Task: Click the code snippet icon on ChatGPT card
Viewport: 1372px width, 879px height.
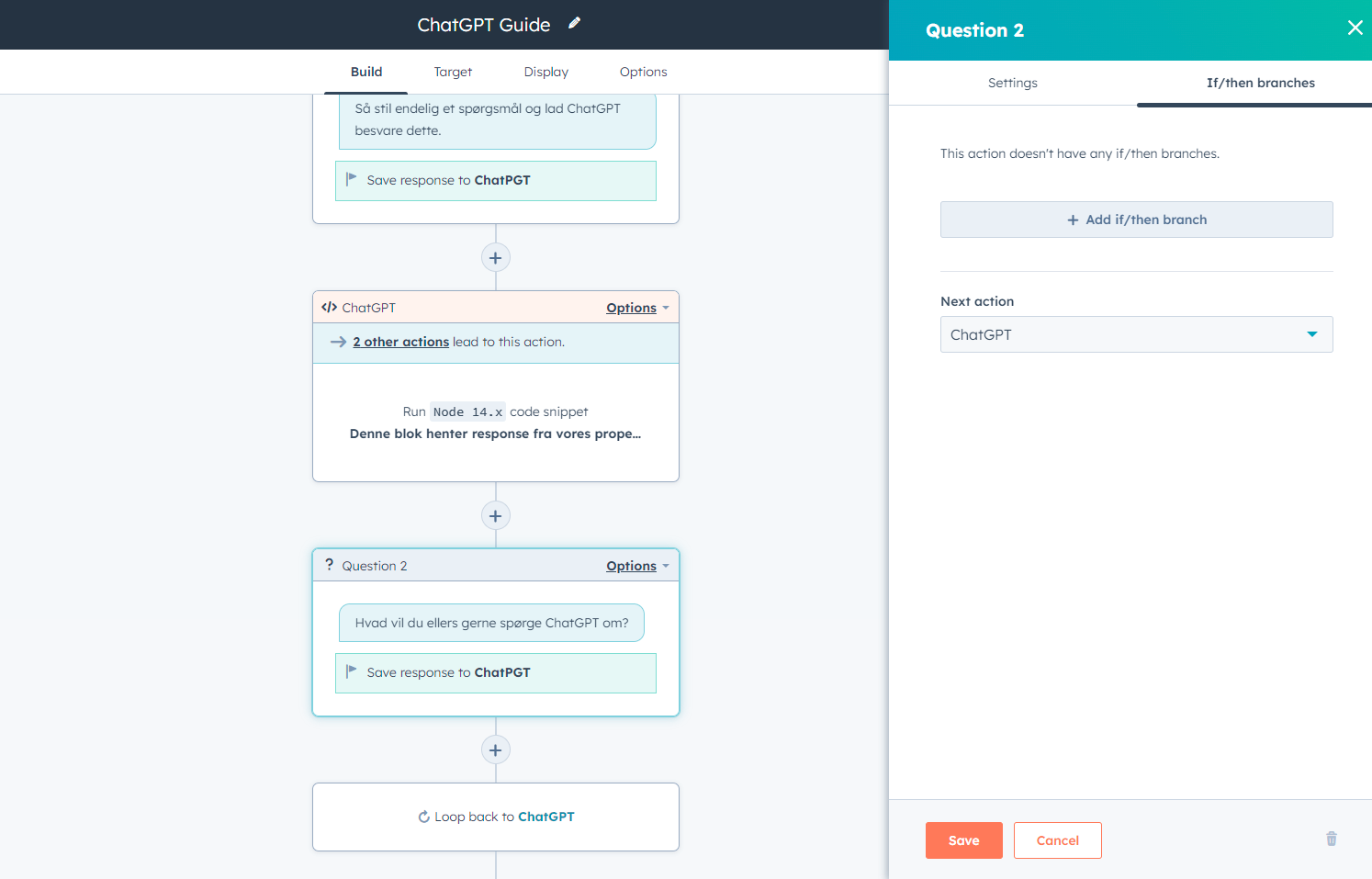Action: point(329,308)
